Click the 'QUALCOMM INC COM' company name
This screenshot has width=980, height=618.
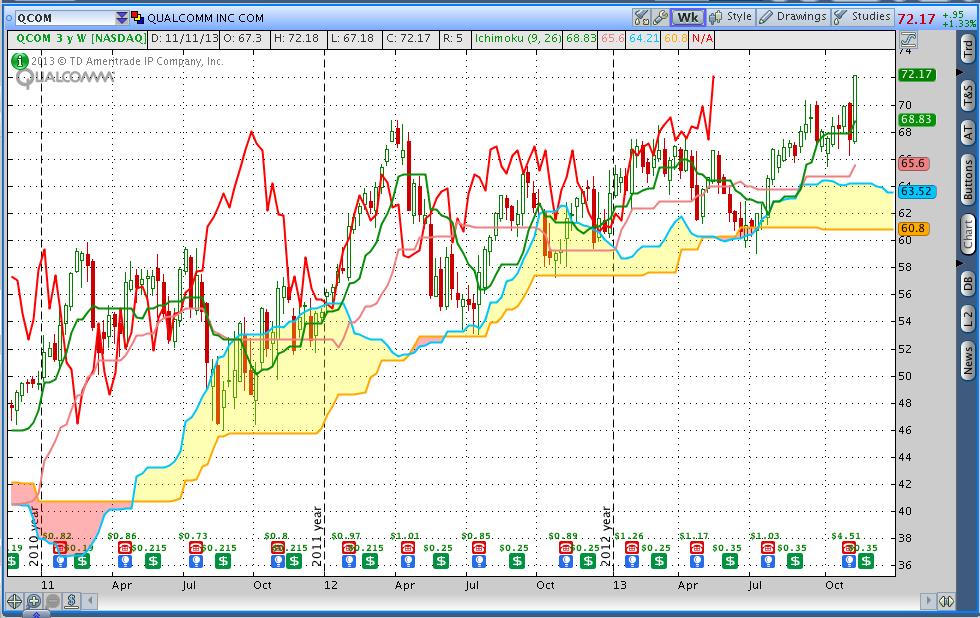206,18
